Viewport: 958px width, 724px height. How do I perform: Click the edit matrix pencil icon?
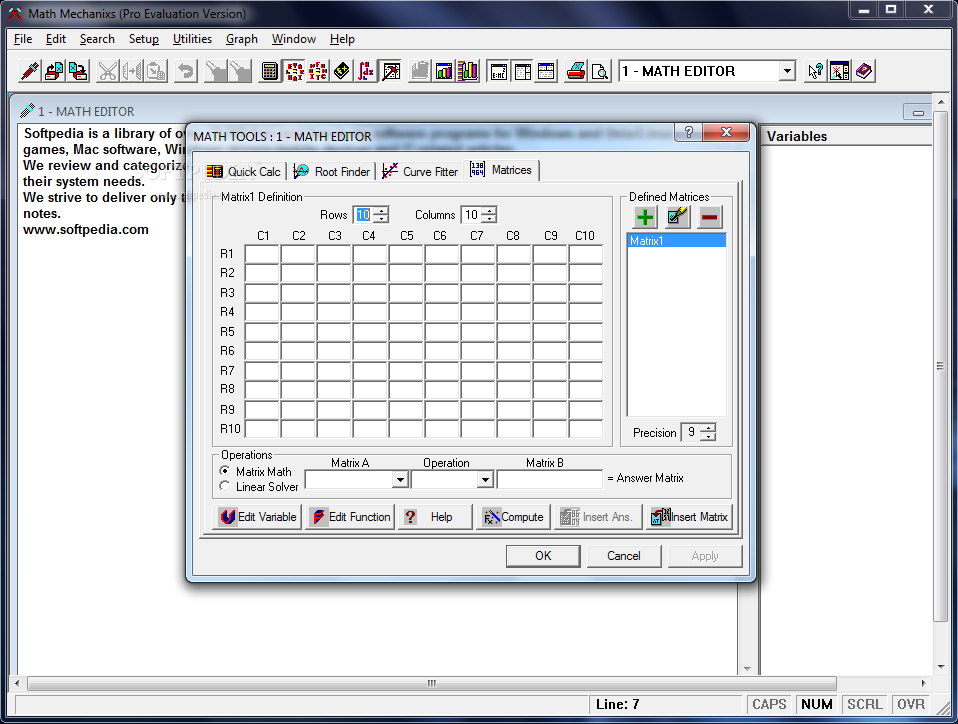pos(677,217)
